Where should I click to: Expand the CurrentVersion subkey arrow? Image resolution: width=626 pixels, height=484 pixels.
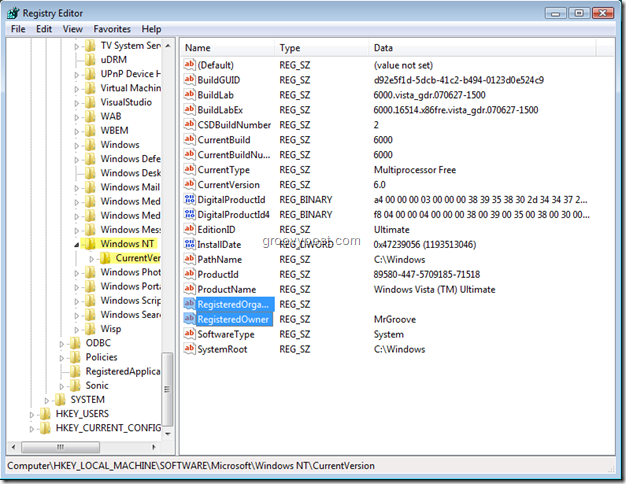pos(91,259)
